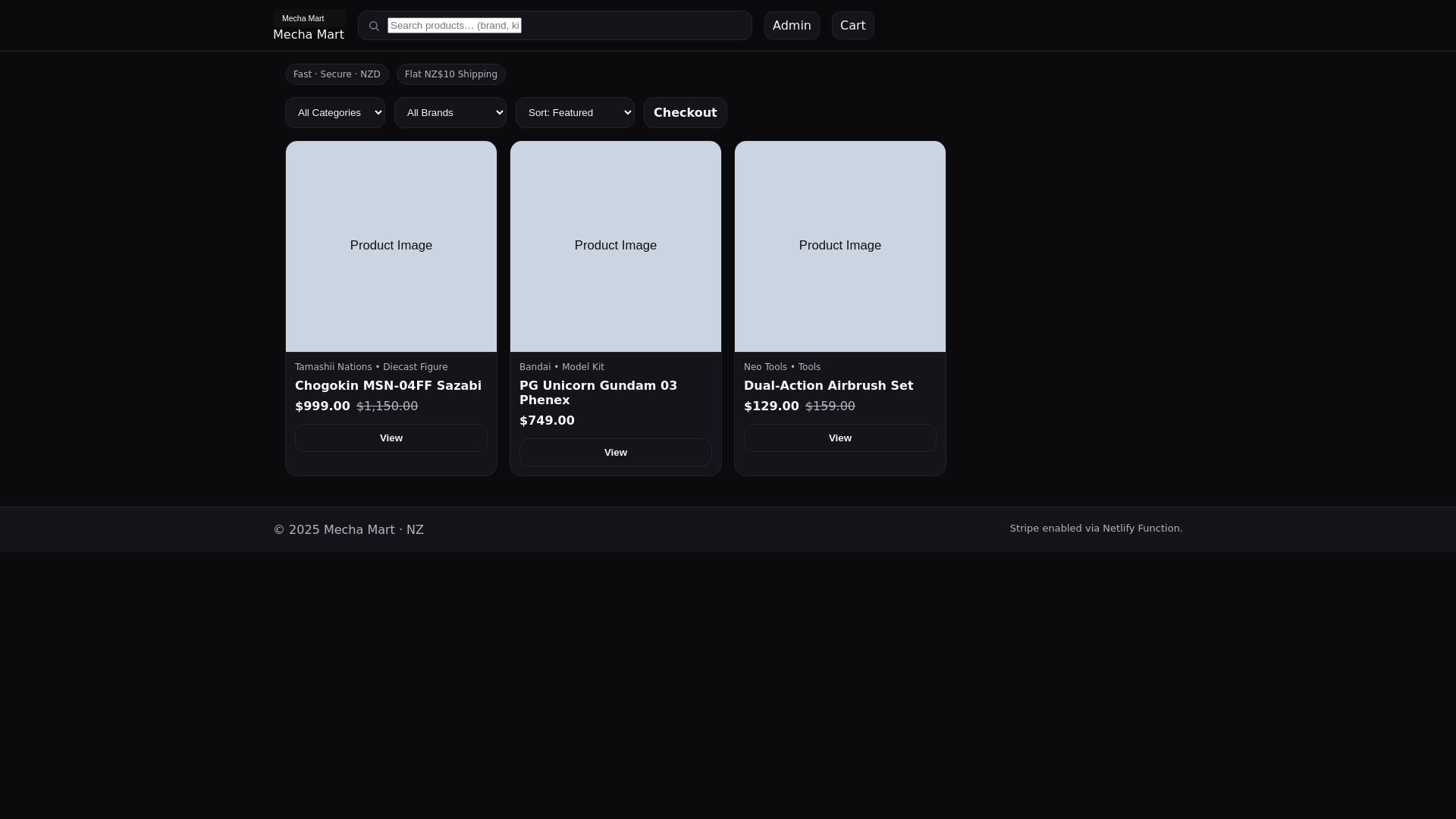Click the Checkout button

click(686, 113)
